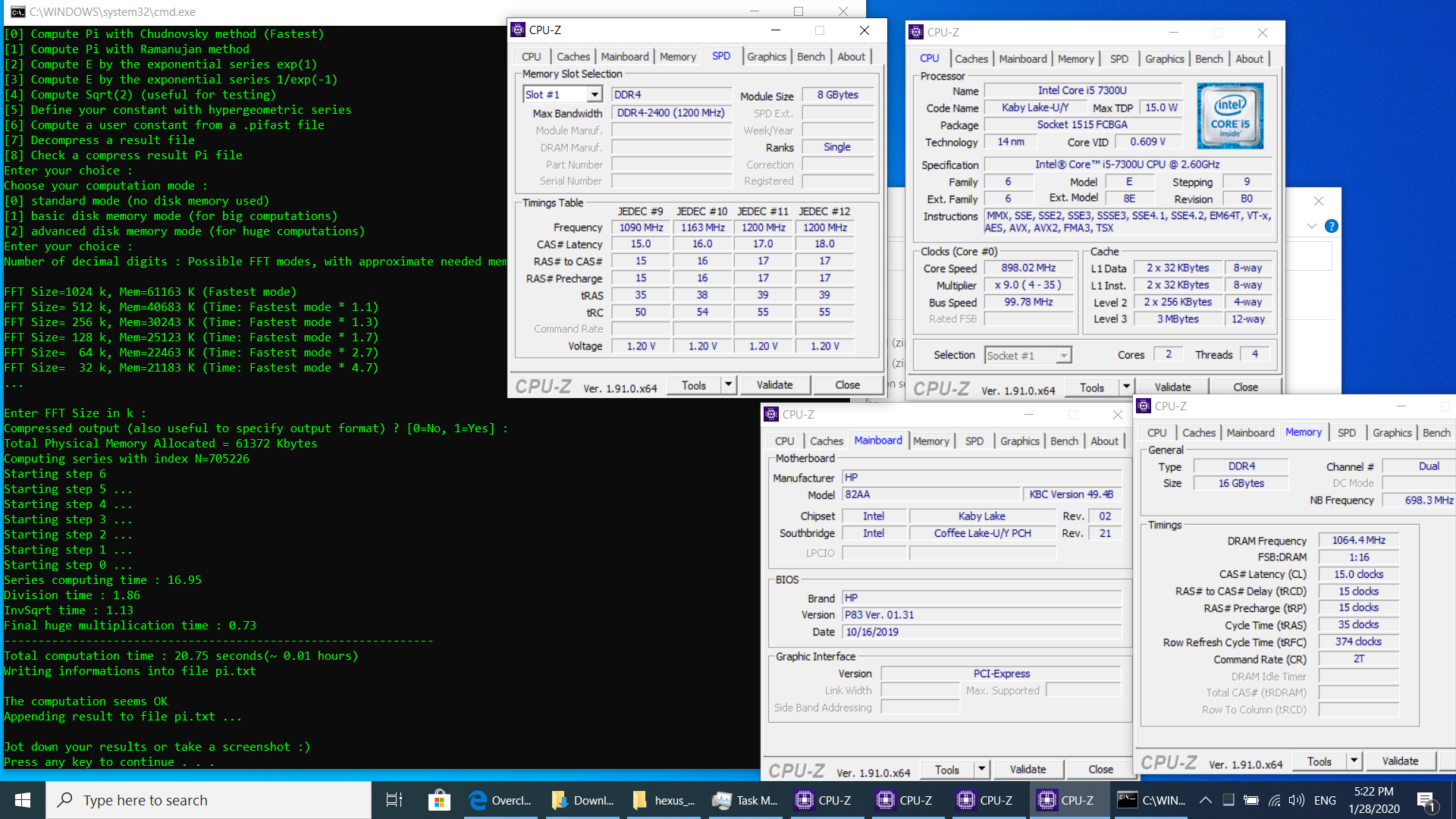Switch to Memory tab in the CPU window
This screenshot has width=1456, height=819.
1075,59
